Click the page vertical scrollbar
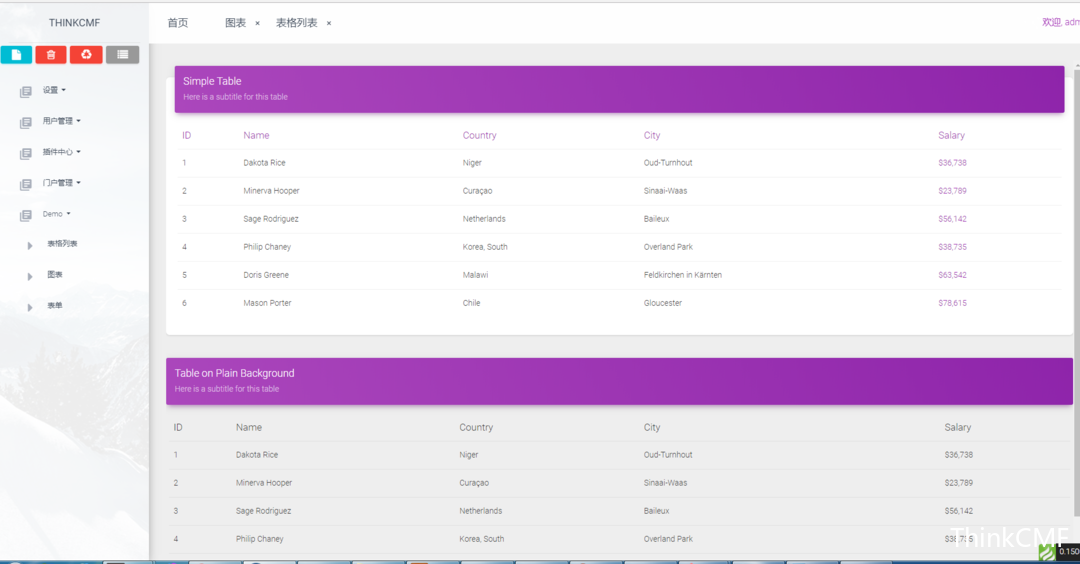 [x=1076, y=300]
